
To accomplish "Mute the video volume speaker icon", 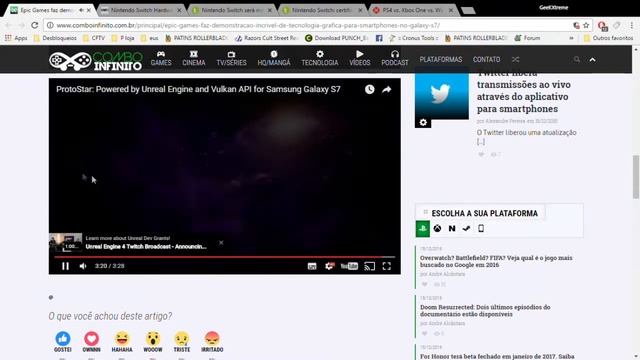I will pos(83,266).
